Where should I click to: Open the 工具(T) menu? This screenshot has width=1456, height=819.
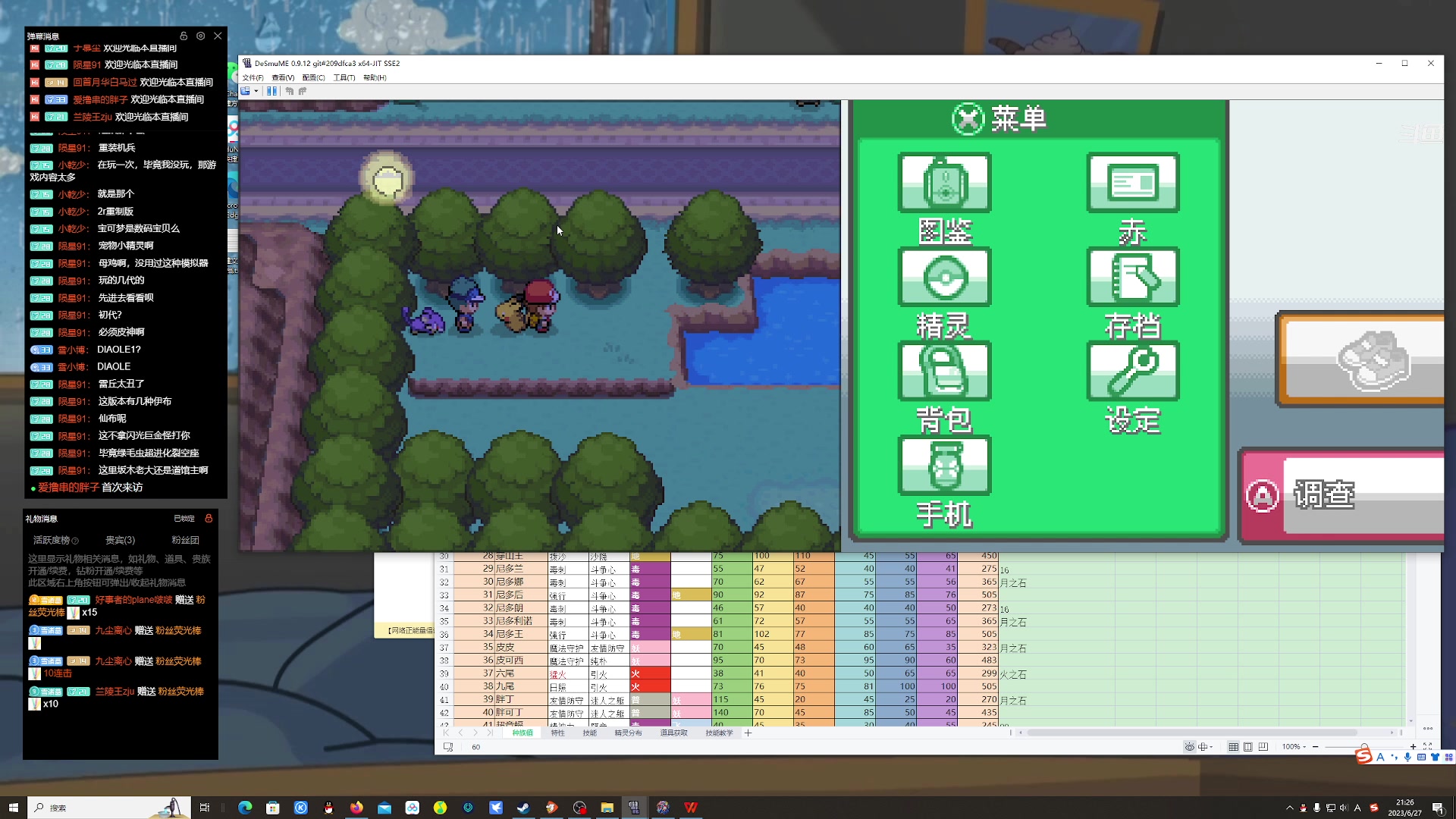344,77
